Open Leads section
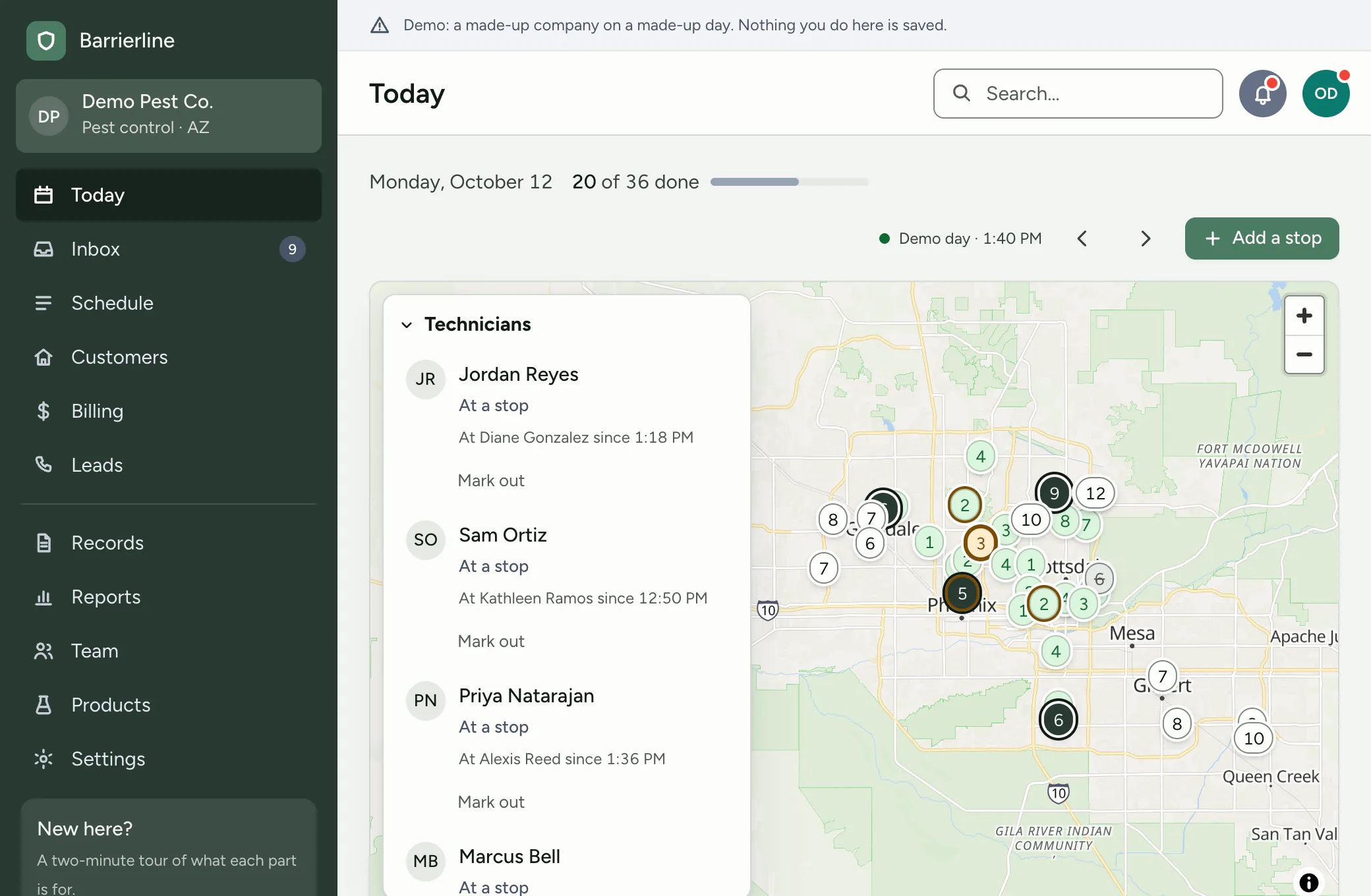This screenshot has width=1371, height=896. pyautogui.click(x=169, y=465)
